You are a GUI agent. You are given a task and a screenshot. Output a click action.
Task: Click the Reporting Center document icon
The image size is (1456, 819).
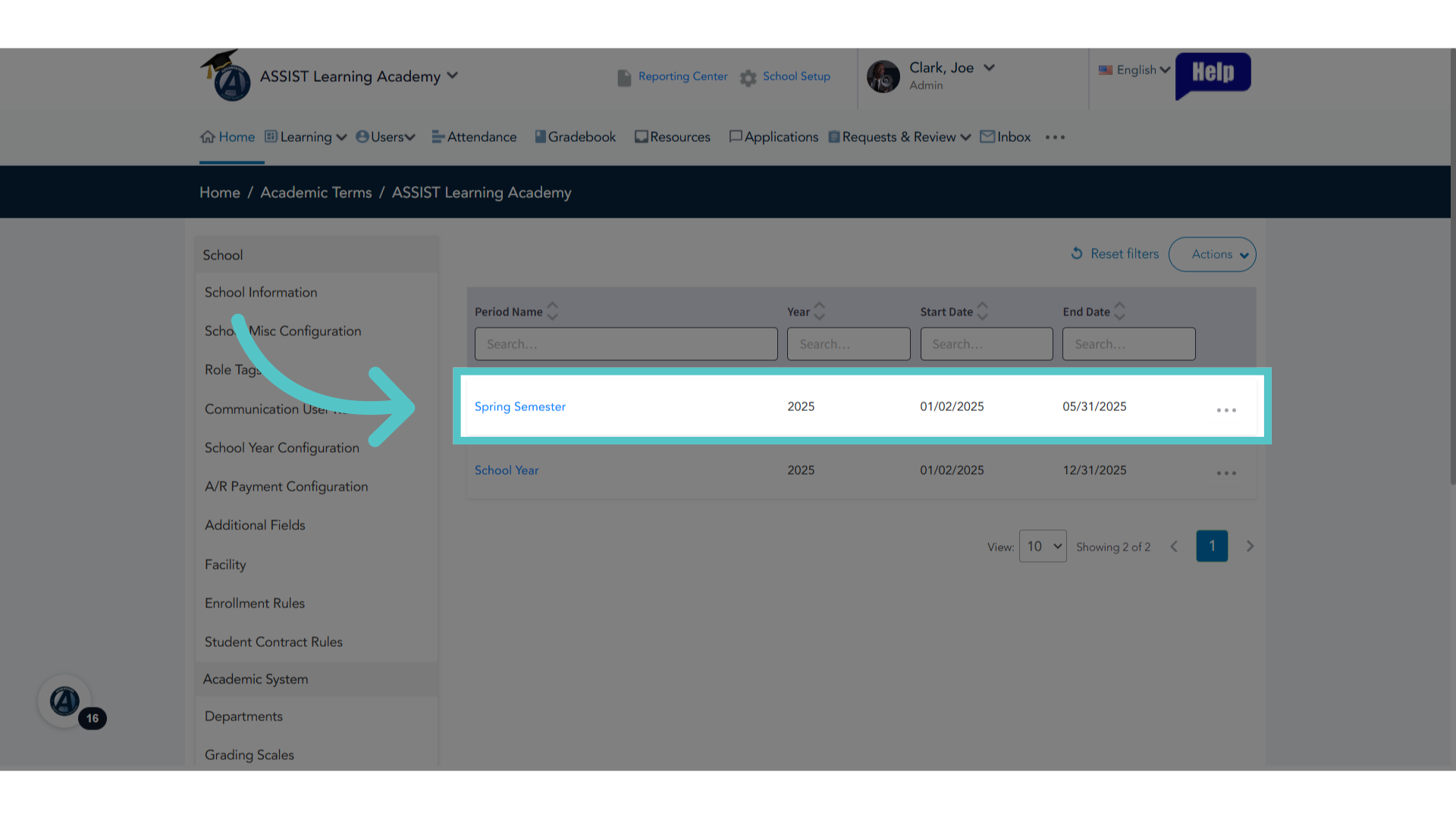tap(624, 77)
